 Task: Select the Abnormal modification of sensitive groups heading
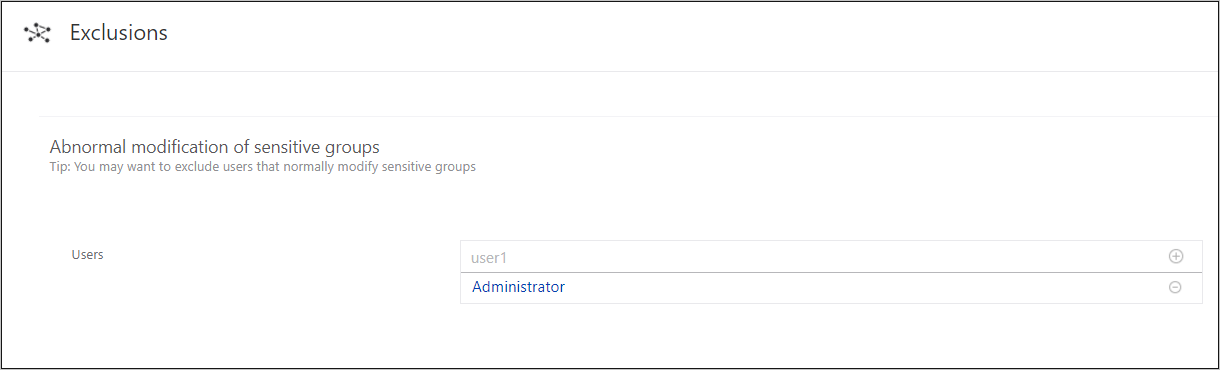click(215, 147)
